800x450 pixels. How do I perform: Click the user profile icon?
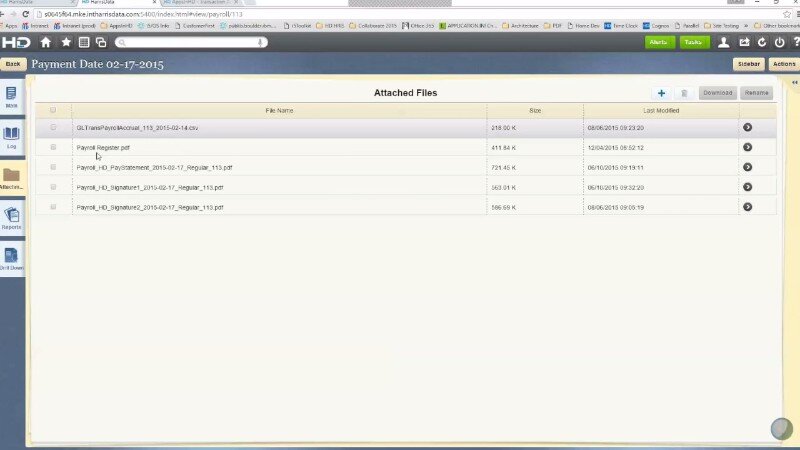click(724, 42)
